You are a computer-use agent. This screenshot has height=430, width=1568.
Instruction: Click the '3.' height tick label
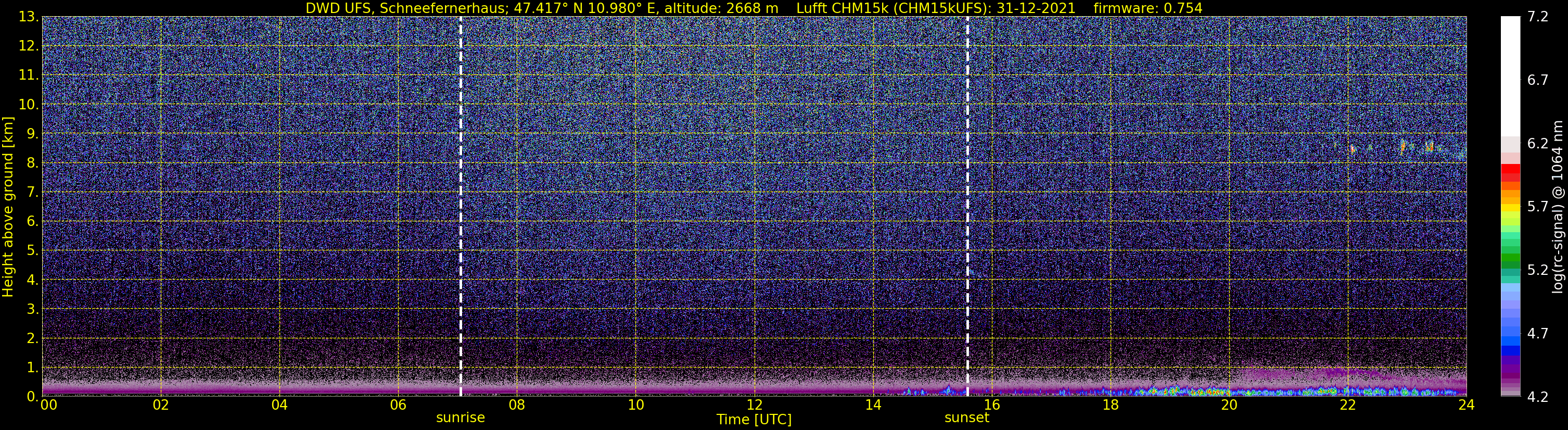click(32, 309)
